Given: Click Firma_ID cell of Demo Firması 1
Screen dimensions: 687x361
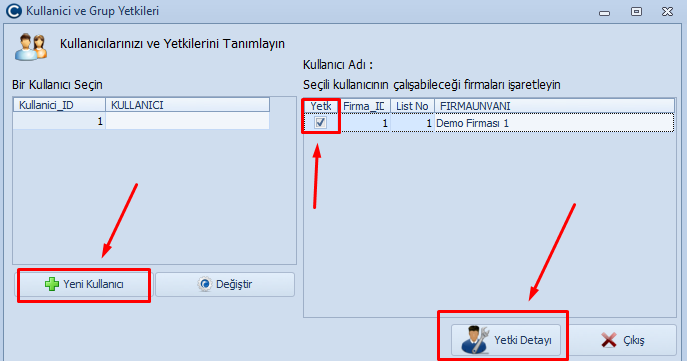Looking at the screenshot, I should point(365,123).
